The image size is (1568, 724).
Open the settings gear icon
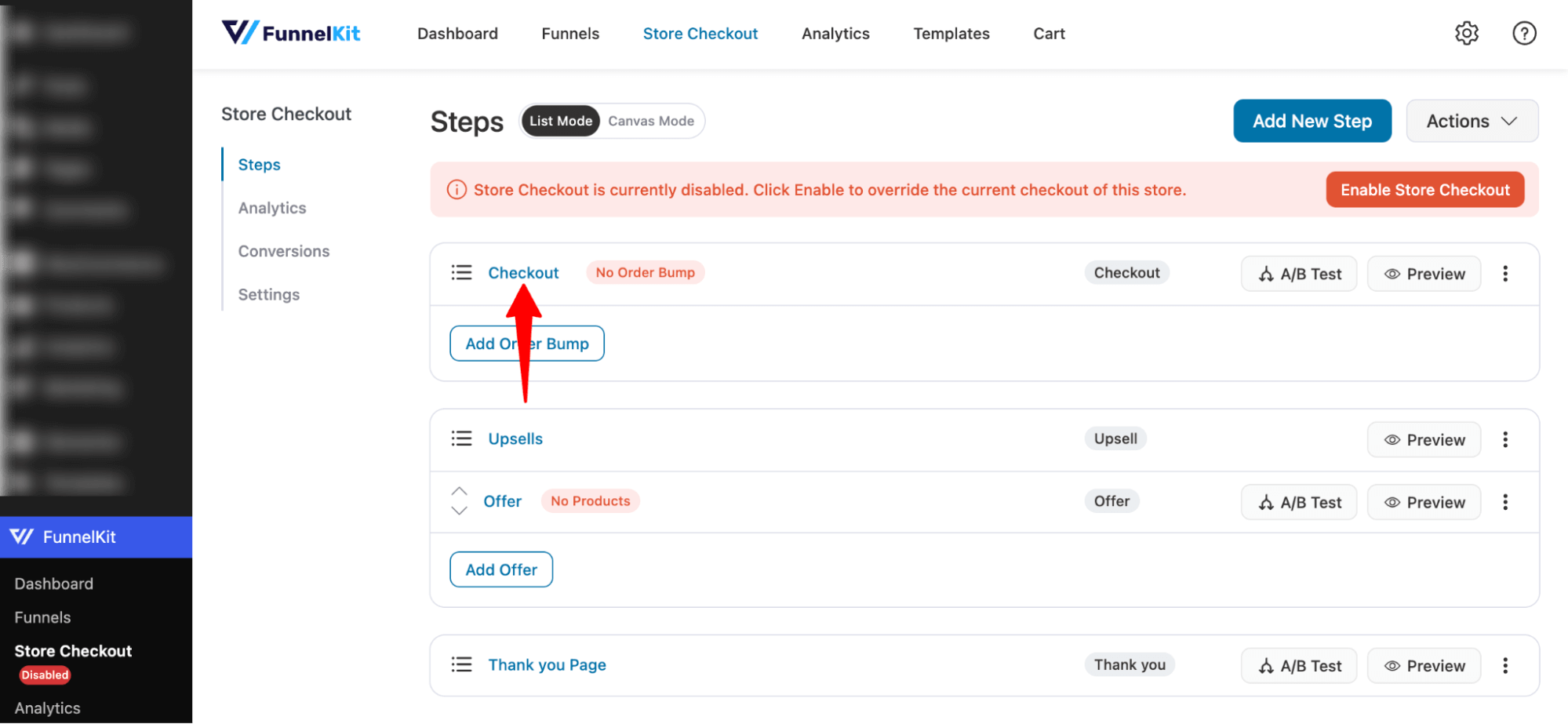(x=1466, y=33)
